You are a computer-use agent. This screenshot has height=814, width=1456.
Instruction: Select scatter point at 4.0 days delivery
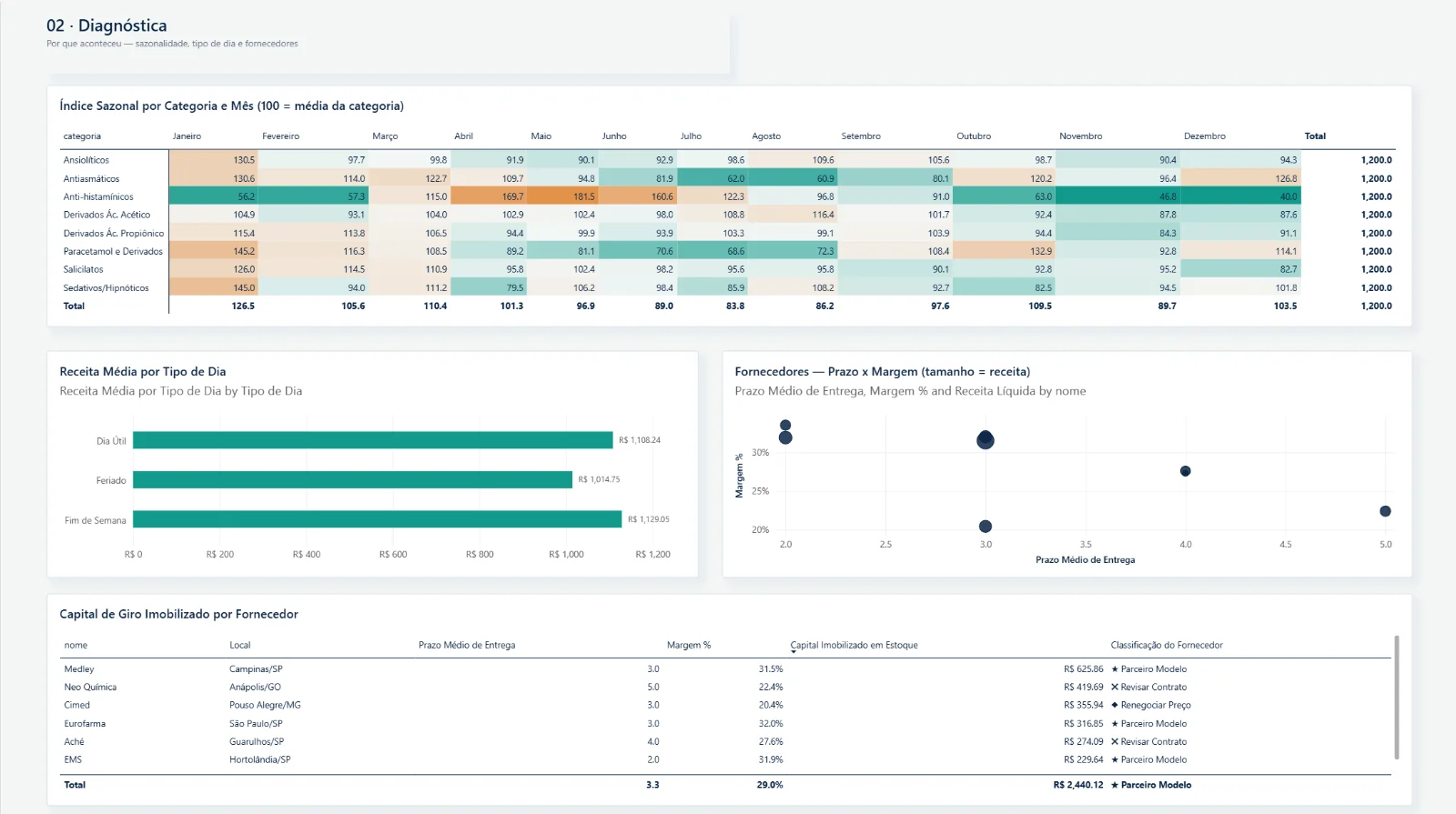[1185, 471]
